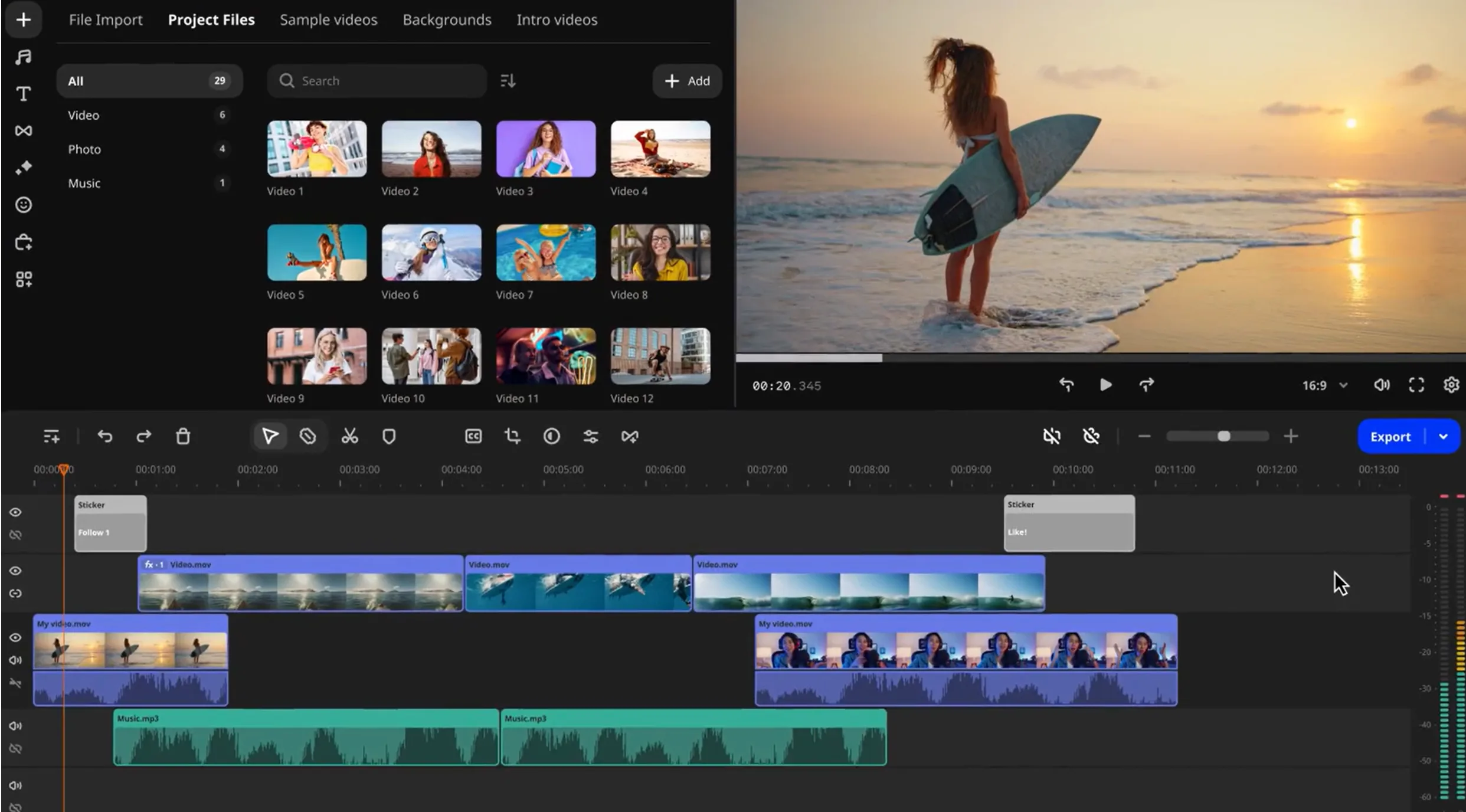Image resolution: width=1466 pixels, height=812 pixels.
Task: Open the Captions tool (CC icon)
Action: [x=473, y=436]
